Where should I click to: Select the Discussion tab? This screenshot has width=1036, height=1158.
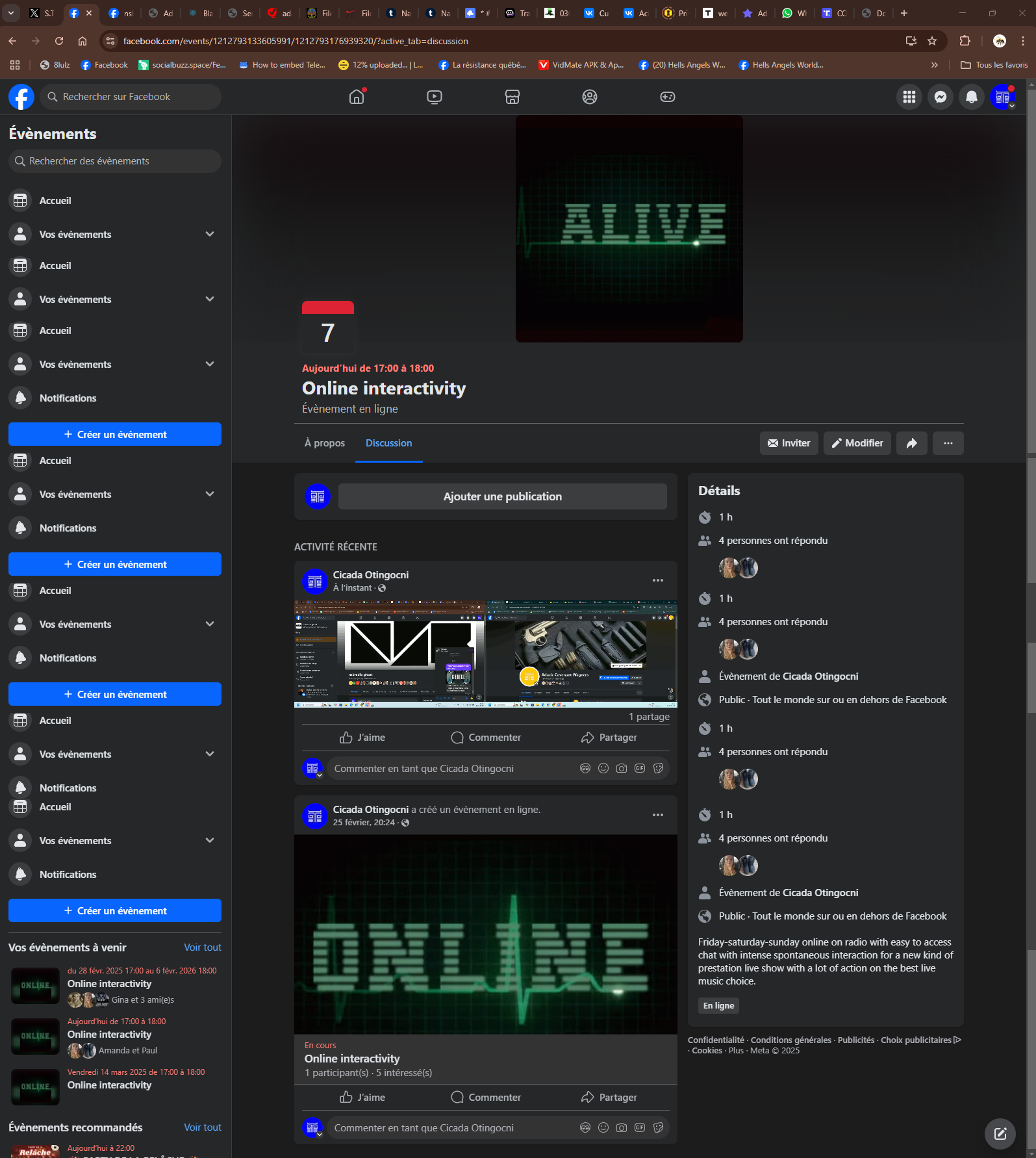click(x=388, y=443)
